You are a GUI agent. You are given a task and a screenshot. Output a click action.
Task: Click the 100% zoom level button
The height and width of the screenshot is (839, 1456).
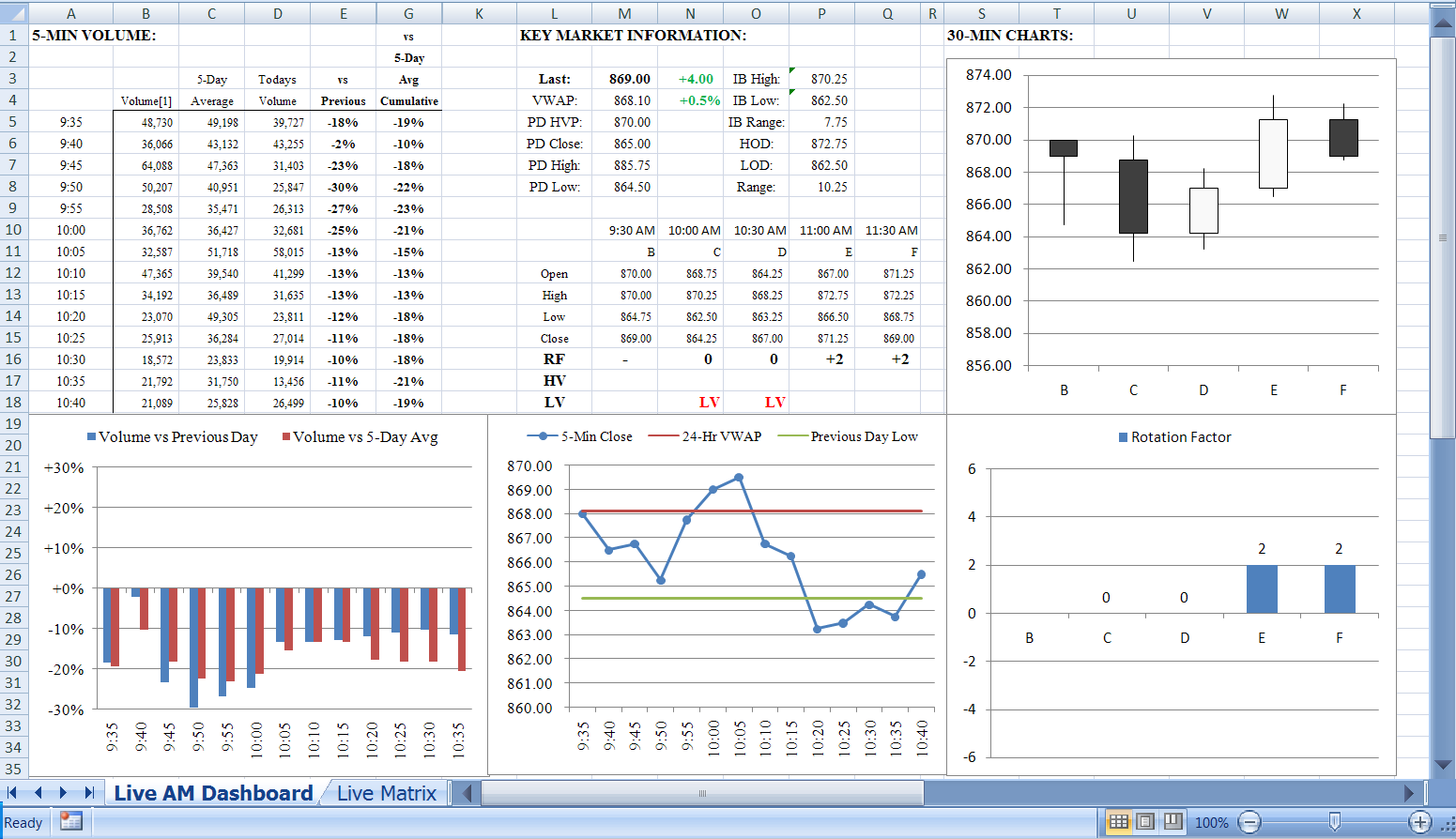pos(1211,823)
